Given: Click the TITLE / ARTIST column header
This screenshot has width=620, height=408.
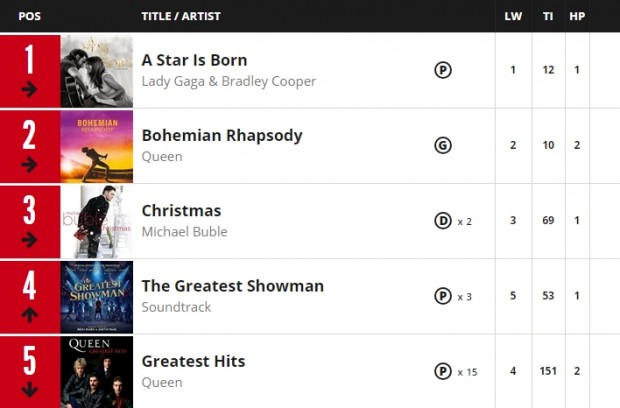Looking at the screenshot, I should (x=181, y=16).
